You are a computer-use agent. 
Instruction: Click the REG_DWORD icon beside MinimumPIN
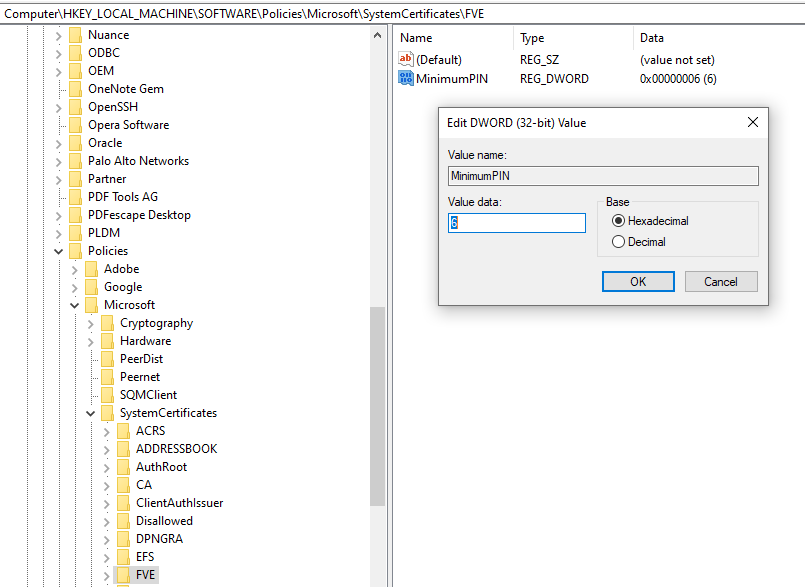tap(407, 78)
